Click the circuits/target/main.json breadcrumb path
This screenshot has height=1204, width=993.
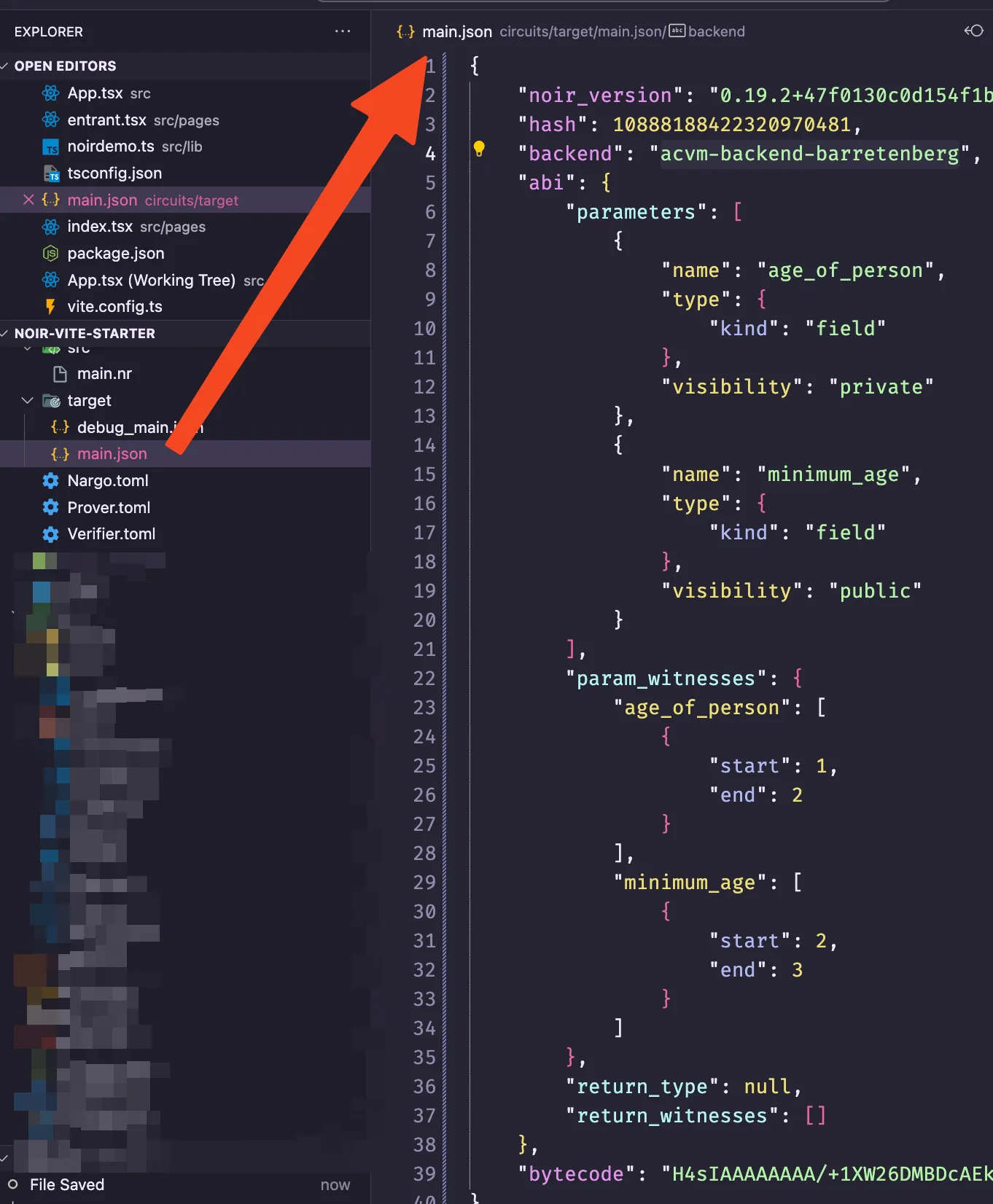click(583, 31)
